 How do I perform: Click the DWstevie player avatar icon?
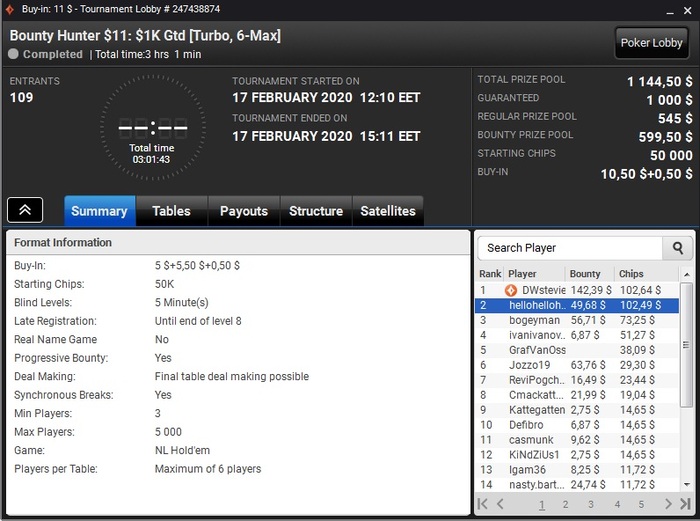(511, 291)
